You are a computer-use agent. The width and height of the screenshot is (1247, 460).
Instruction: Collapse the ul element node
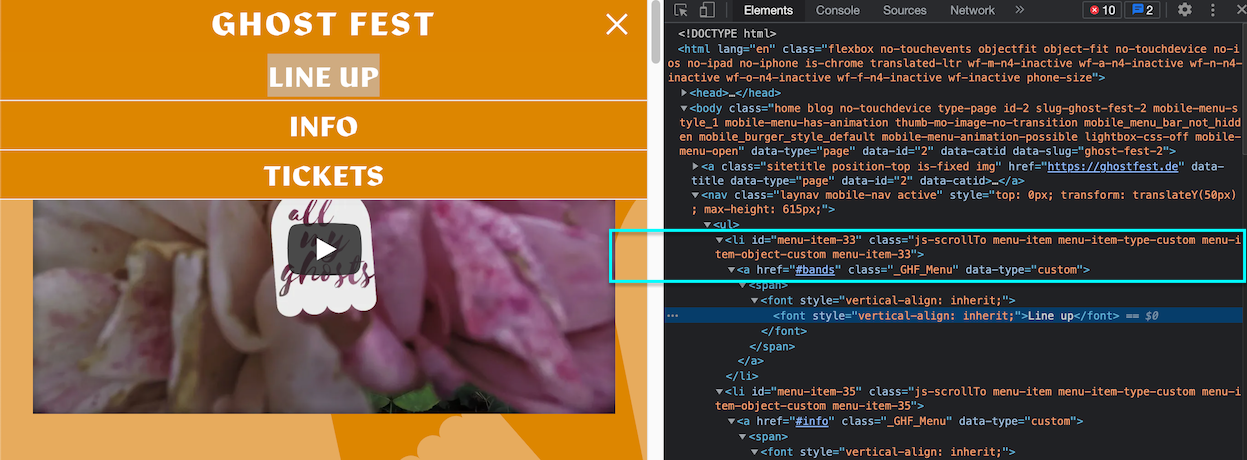pyautogui.click(x=708, y=225)
